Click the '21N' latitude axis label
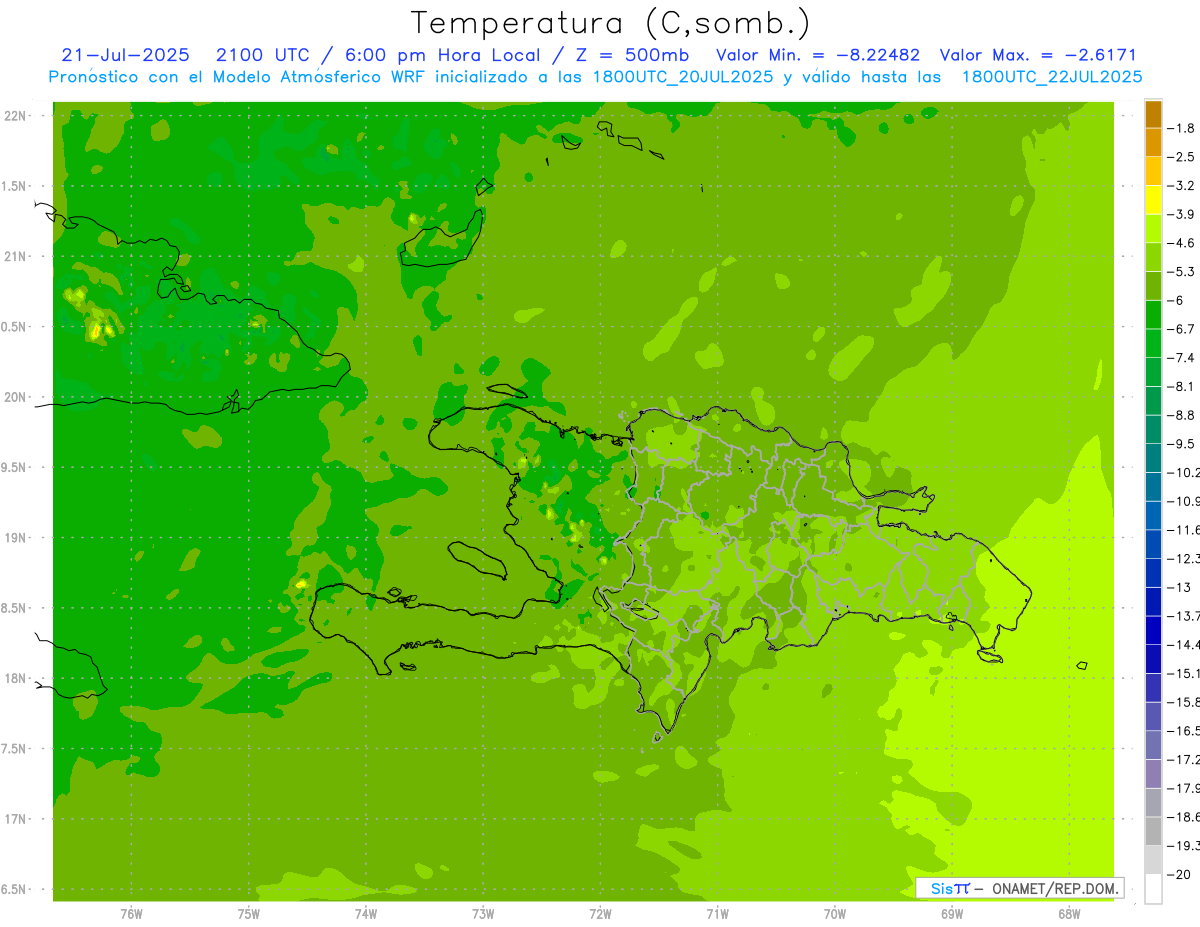 (x=16, y=256)
